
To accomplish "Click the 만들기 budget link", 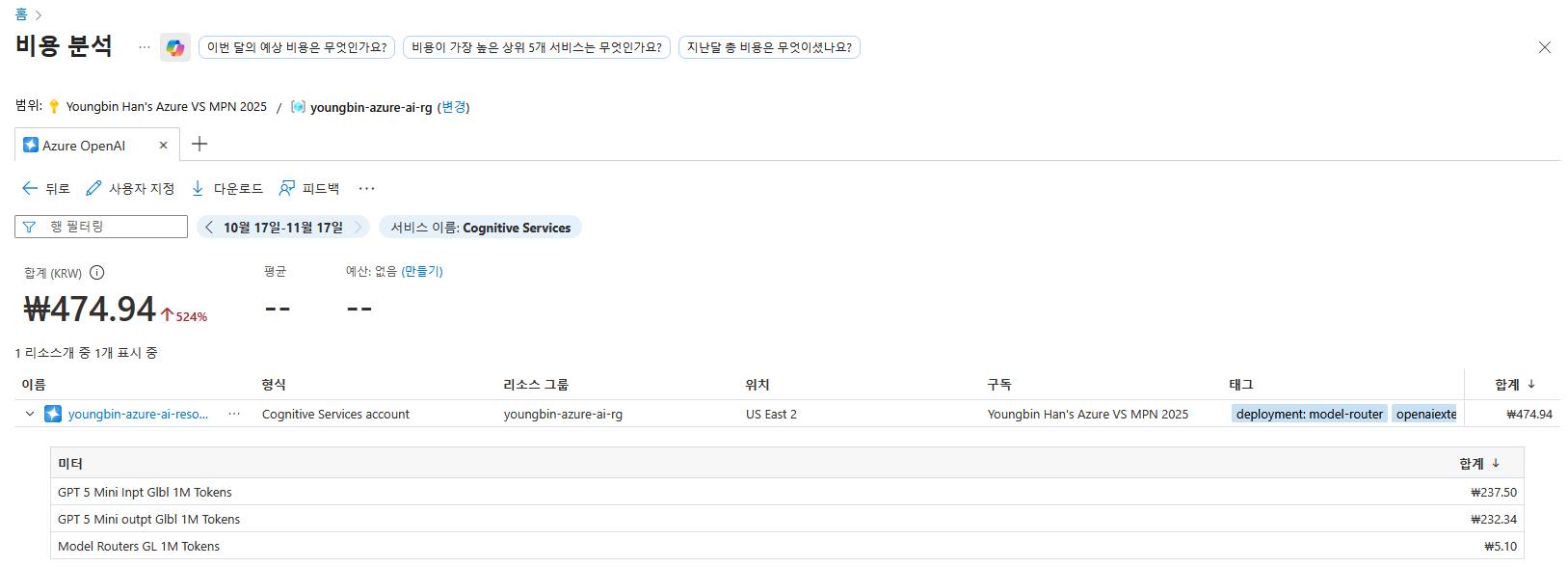I will click(422, 272).
